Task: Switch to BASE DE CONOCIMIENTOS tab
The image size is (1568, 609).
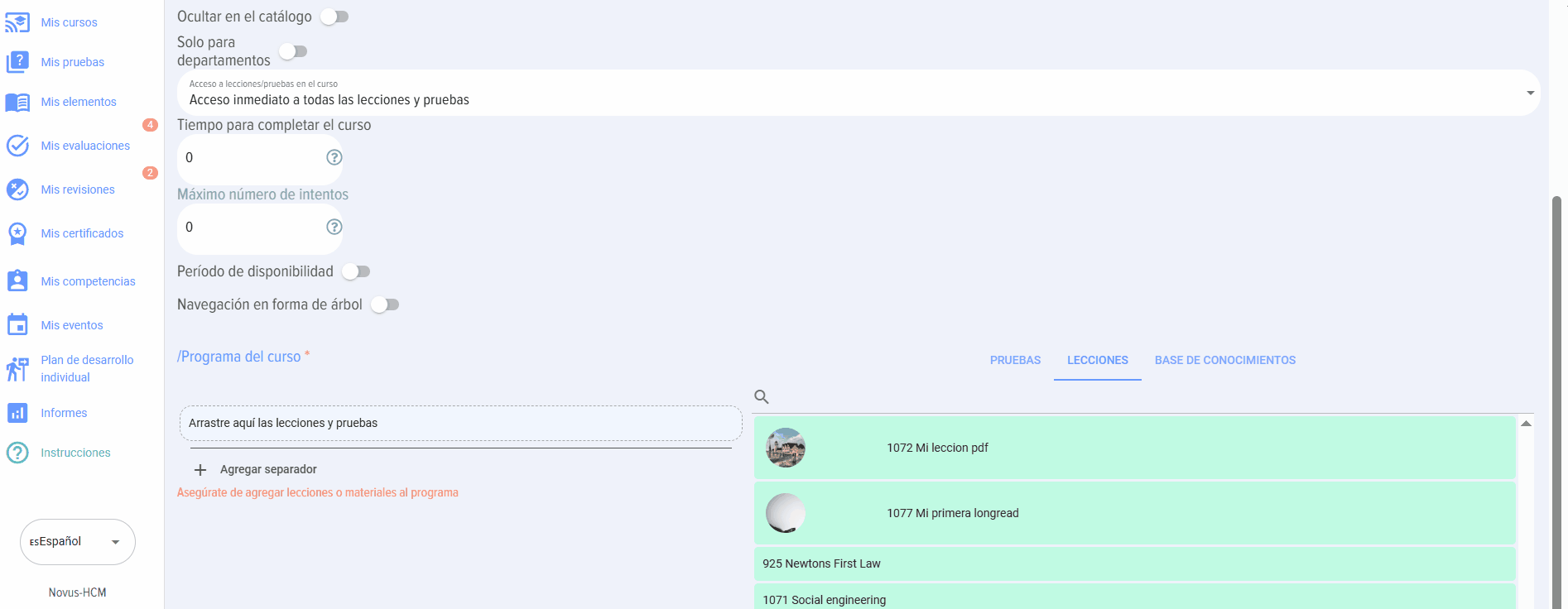Action: (x=1224, y=360)
